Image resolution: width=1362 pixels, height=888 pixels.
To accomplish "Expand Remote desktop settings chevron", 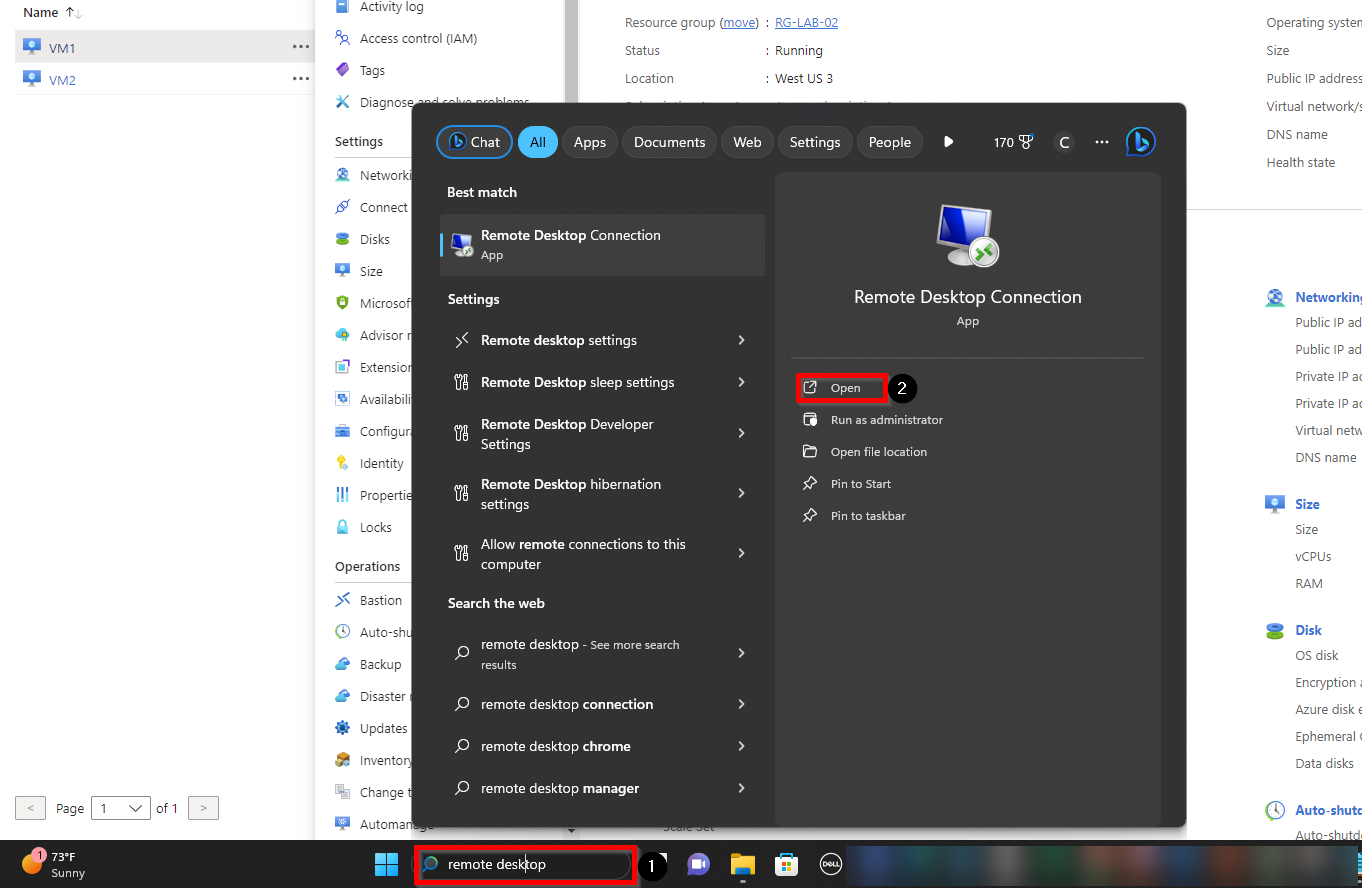I will [x=741, y=340].
